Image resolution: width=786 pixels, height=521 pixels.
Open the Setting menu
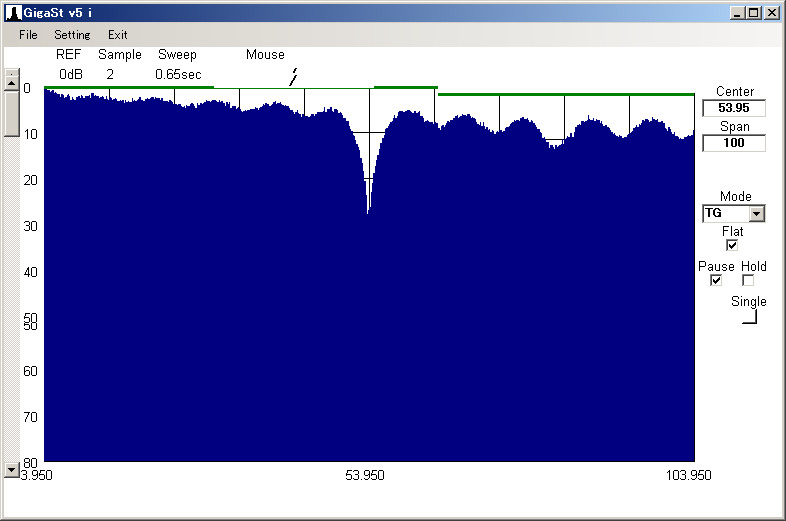(72, 34)
